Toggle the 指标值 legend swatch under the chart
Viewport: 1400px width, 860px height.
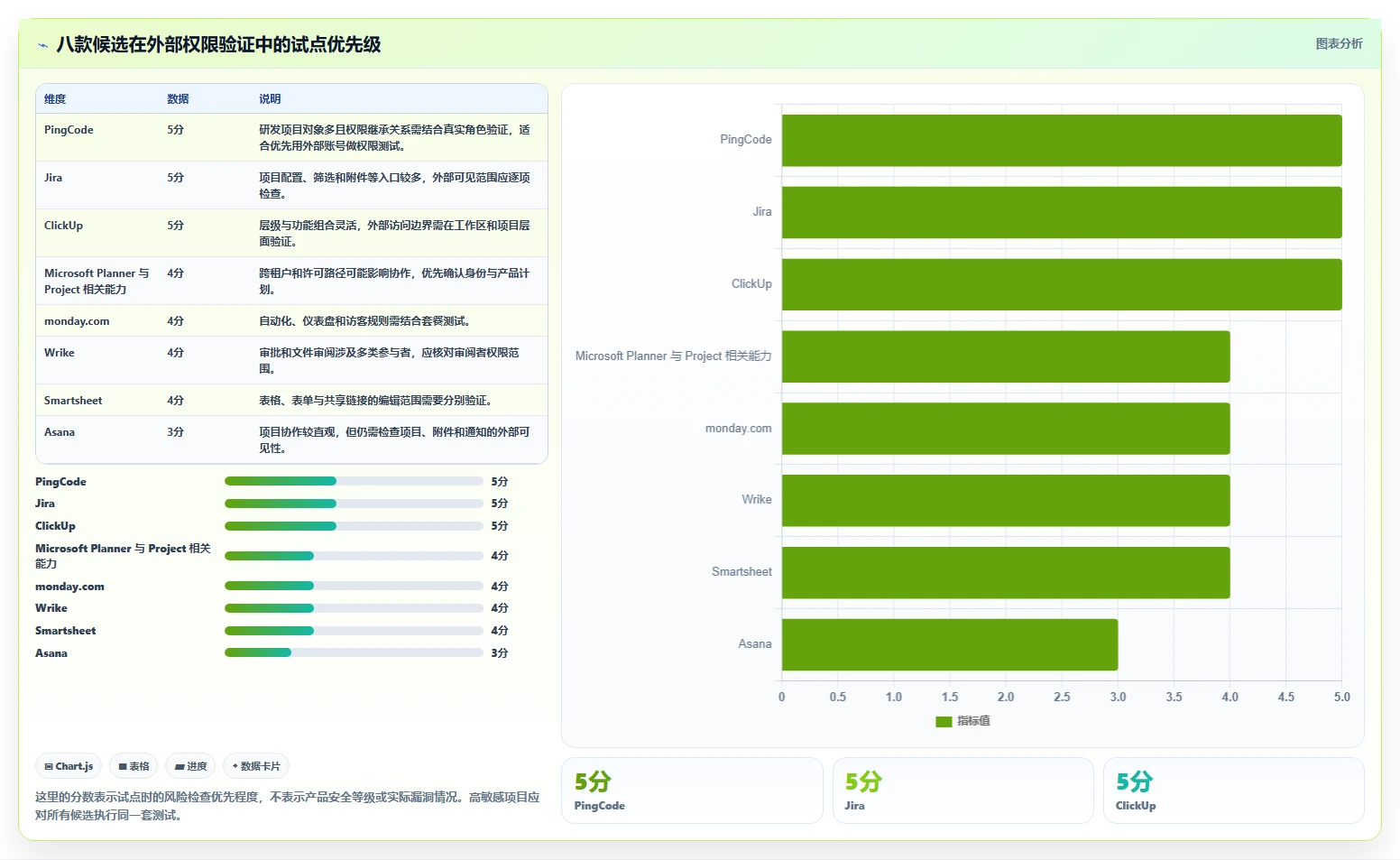click(944, 721)
